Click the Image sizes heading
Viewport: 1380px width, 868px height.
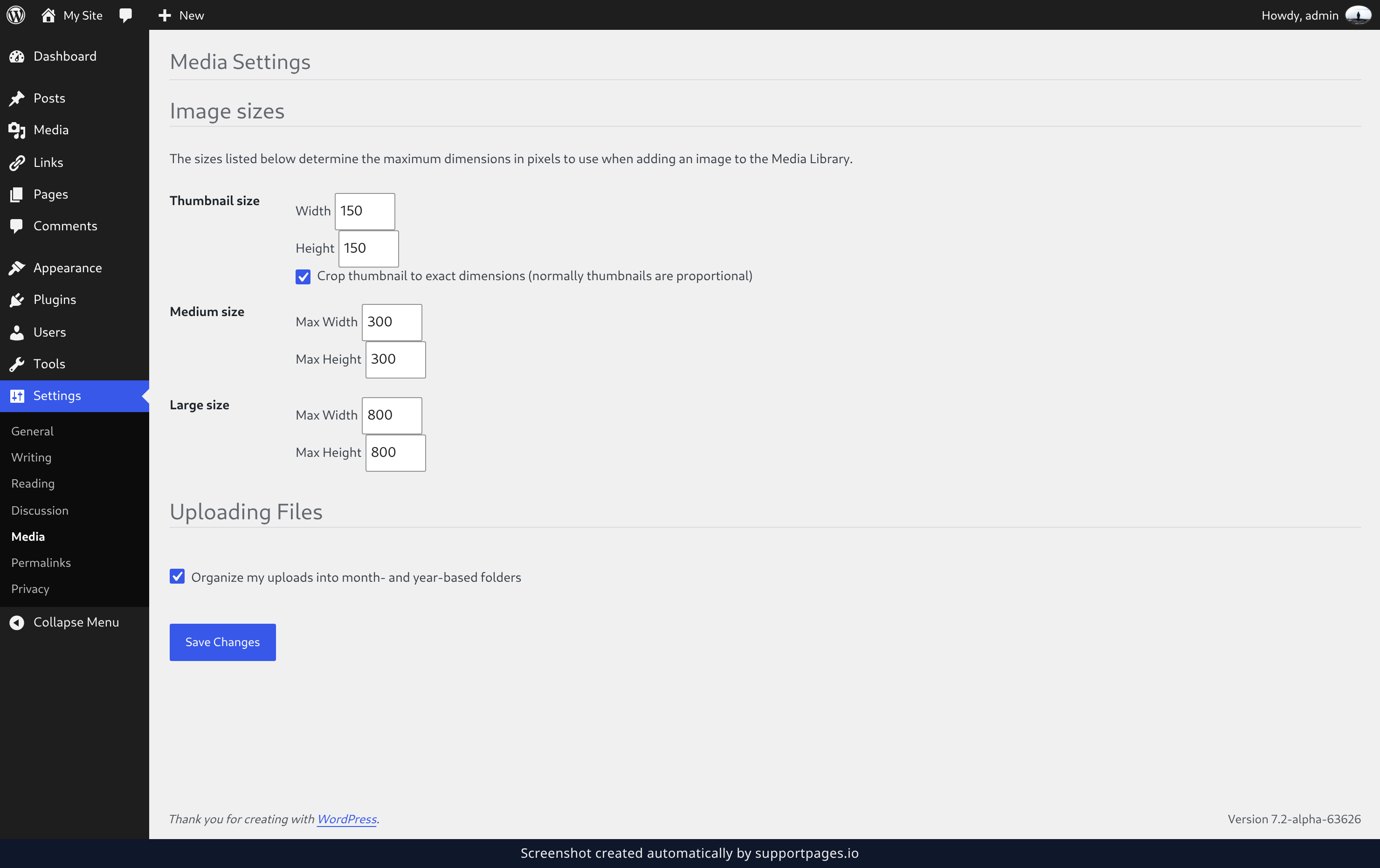227,111
